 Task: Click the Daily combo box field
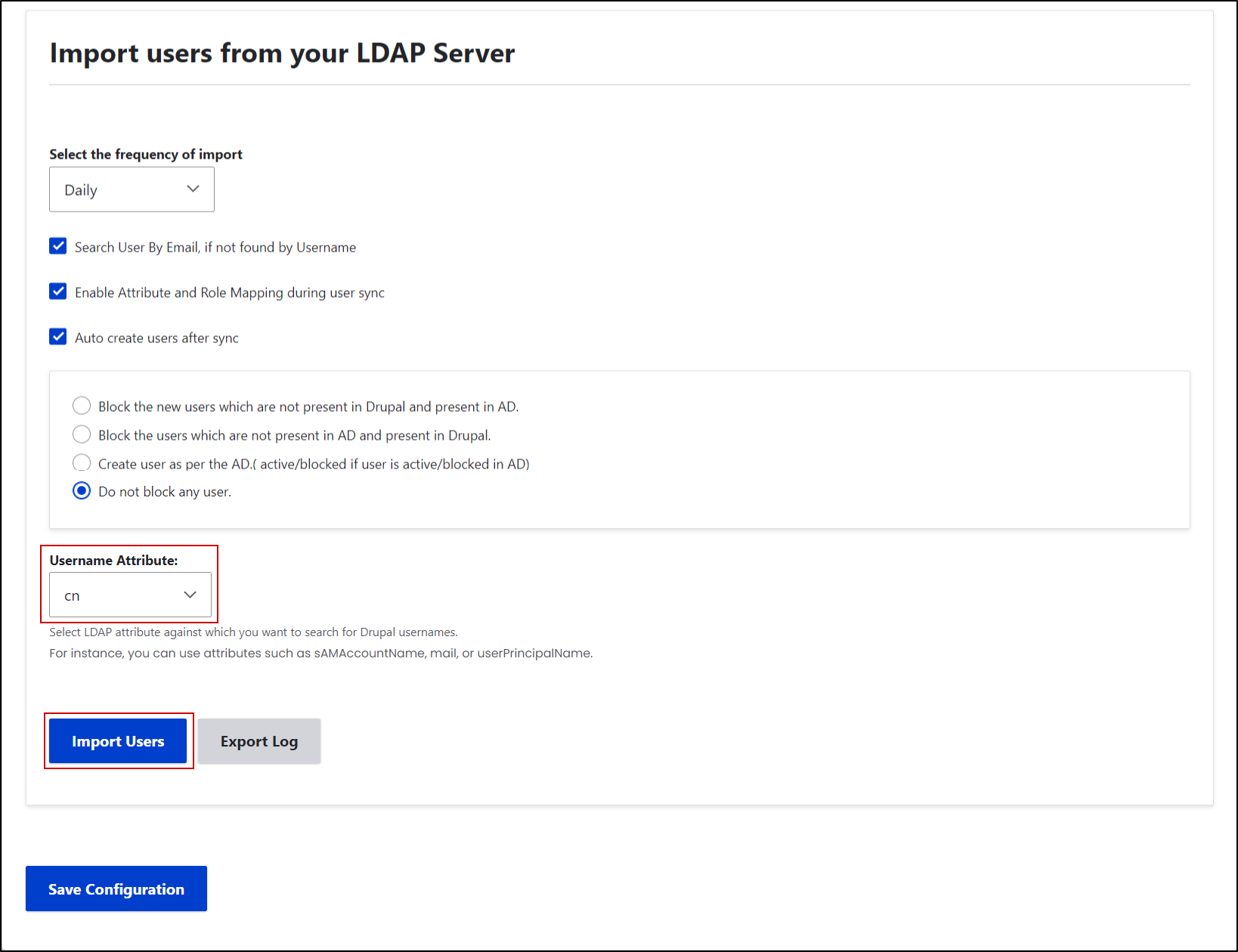click(x=113, y=189)
